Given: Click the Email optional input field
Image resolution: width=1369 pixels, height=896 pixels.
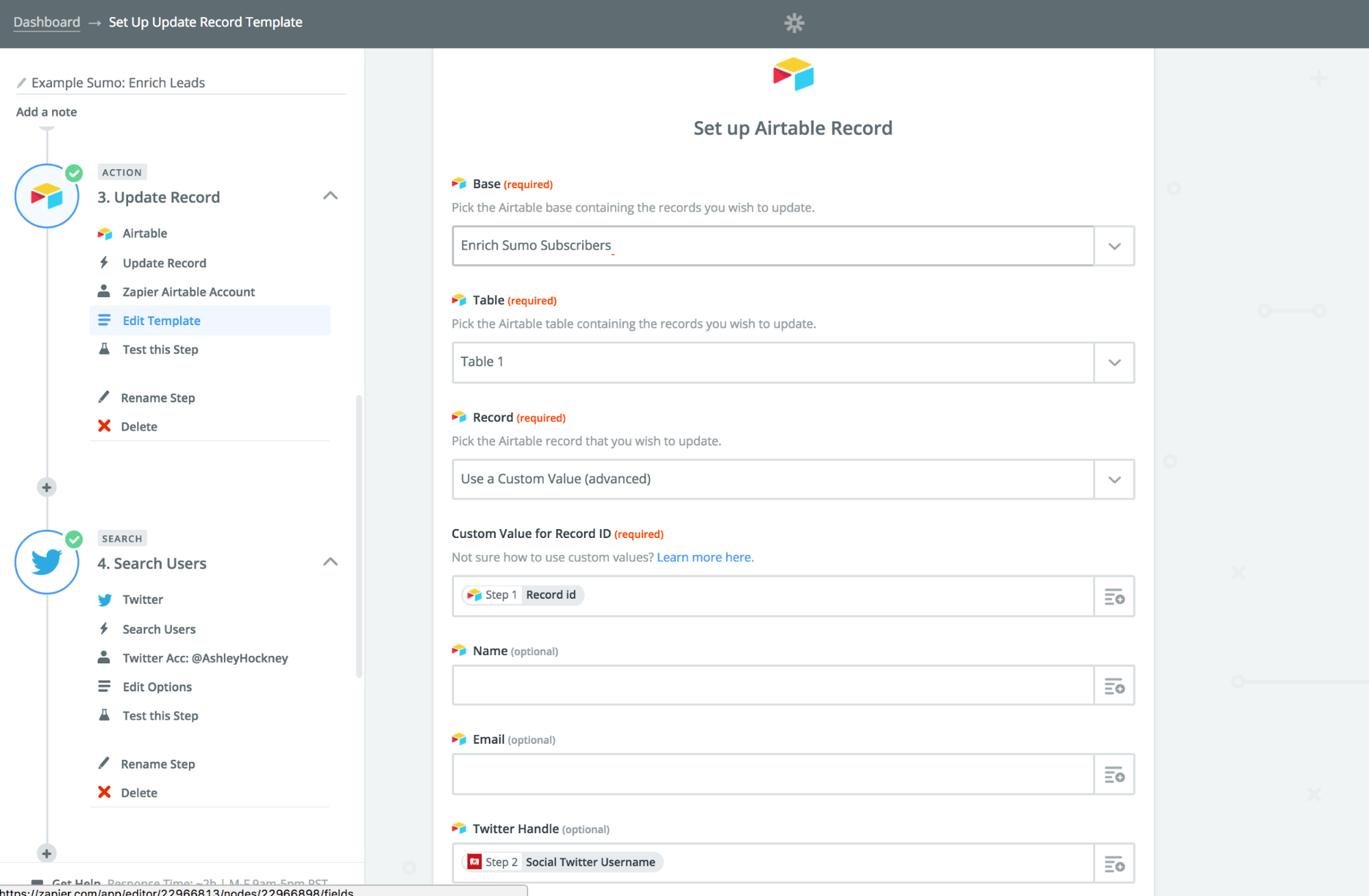Looking at the screenshot, I should (x=773, y=775).
